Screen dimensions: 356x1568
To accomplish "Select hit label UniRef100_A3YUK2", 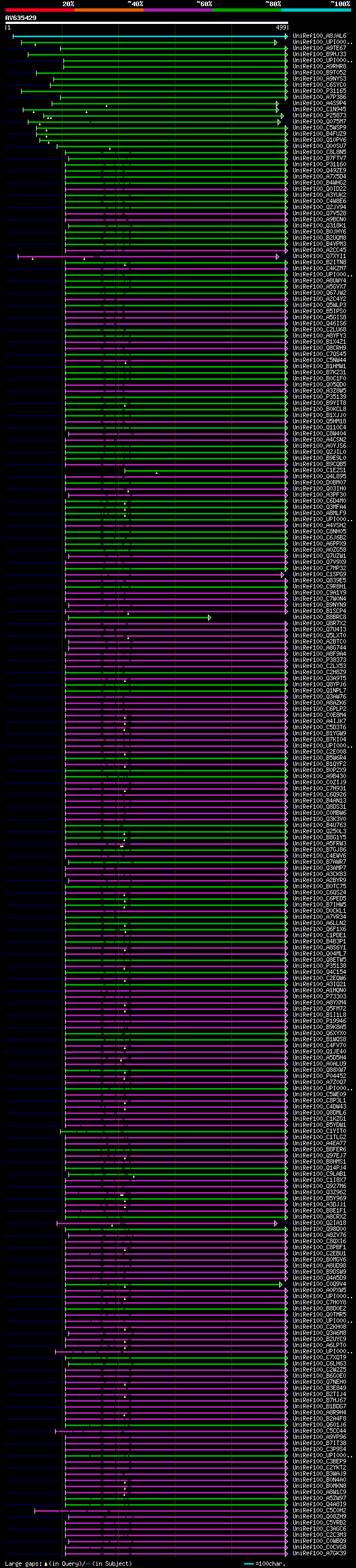I will tap(319, 195).
